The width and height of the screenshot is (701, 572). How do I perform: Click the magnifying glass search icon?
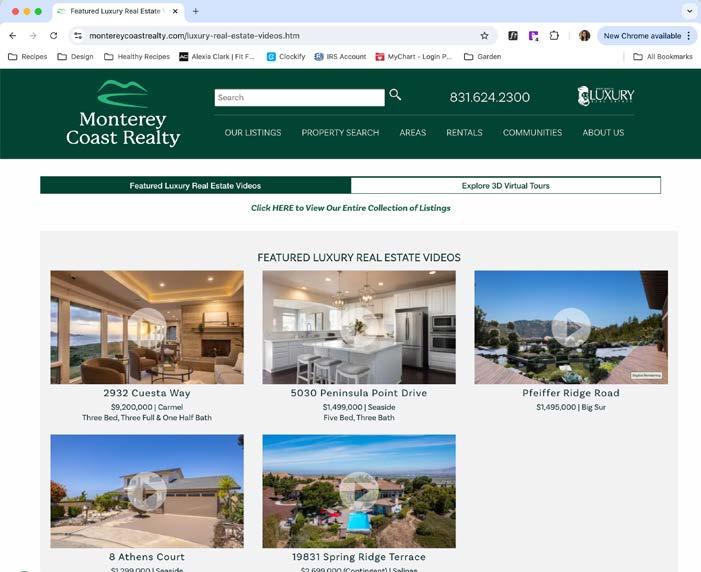pyautogui.click(x=395, y=95)
